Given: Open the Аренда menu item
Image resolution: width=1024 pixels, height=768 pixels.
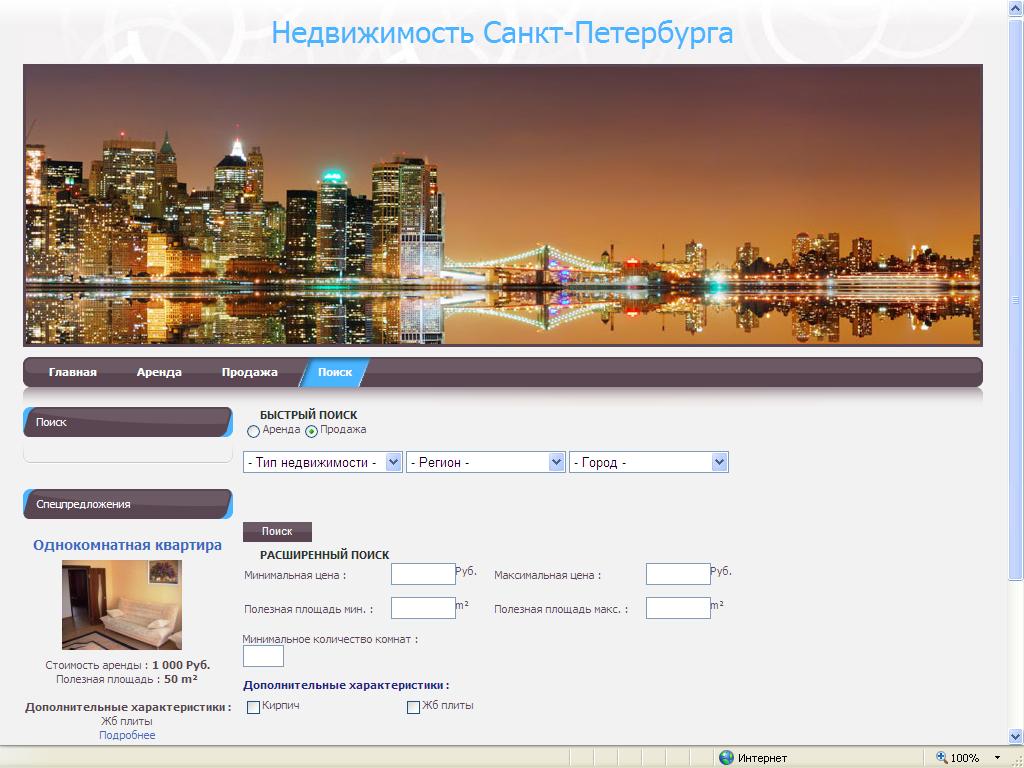Looking at the screenshot, I should tap(159, 372).
